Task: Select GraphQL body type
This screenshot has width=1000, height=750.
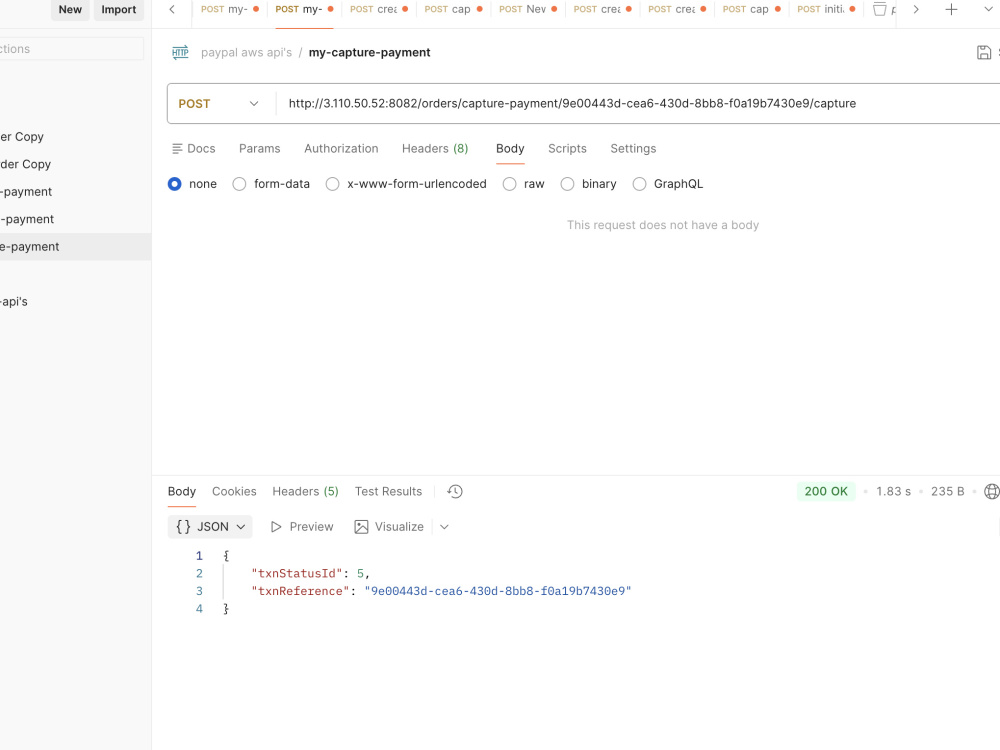Action: point(639,184)
